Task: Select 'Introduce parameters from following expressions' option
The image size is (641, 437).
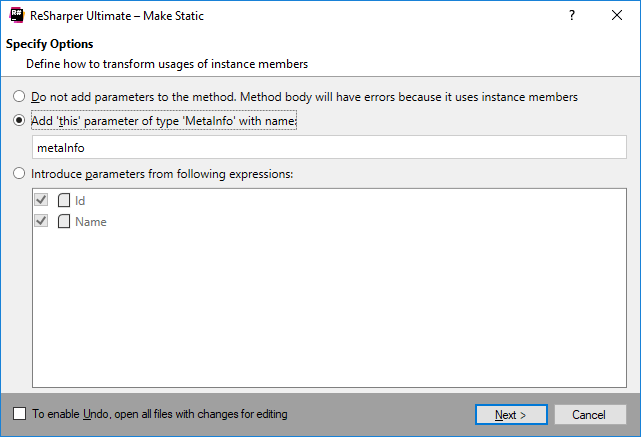Action: pos(19,174)
